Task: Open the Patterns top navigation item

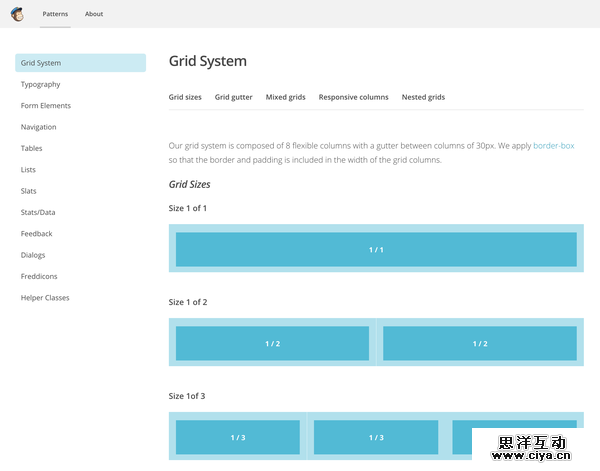Action: click(x=55, y=14)
